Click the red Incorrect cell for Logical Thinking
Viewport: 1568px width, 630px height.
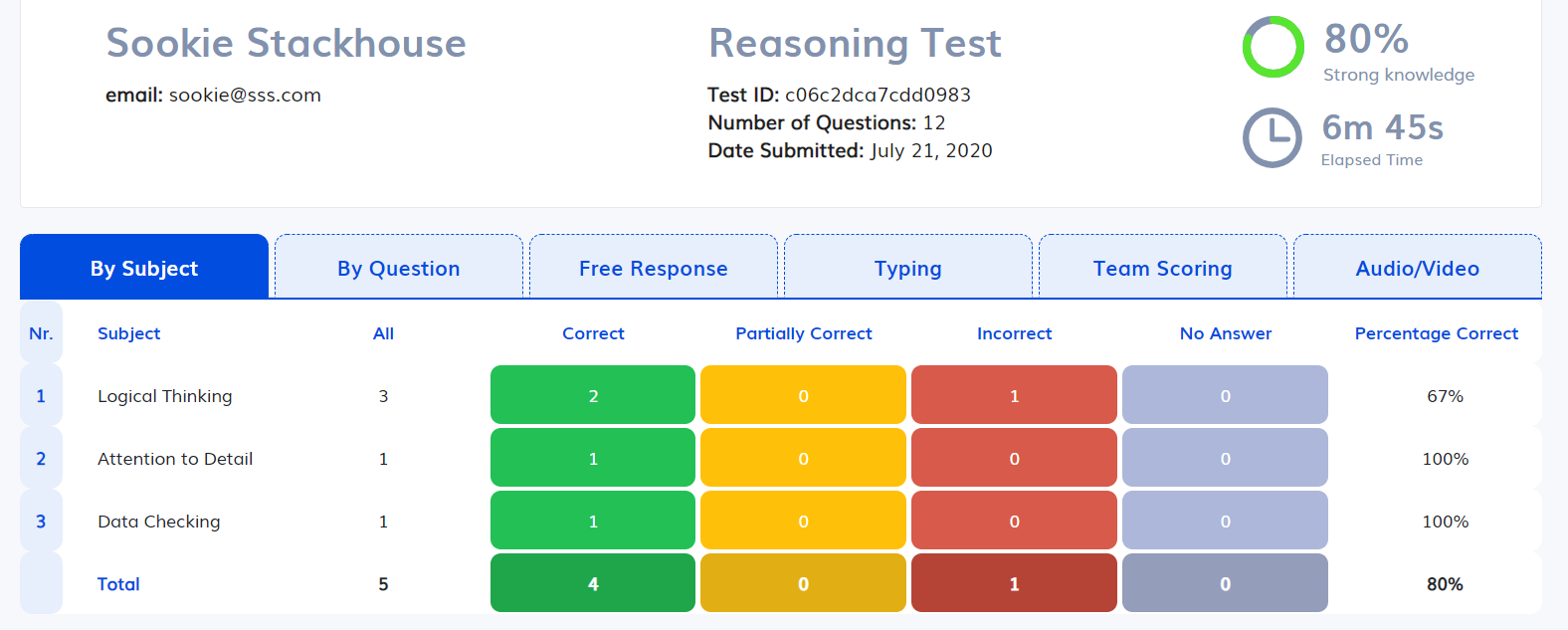[1014, 395]
